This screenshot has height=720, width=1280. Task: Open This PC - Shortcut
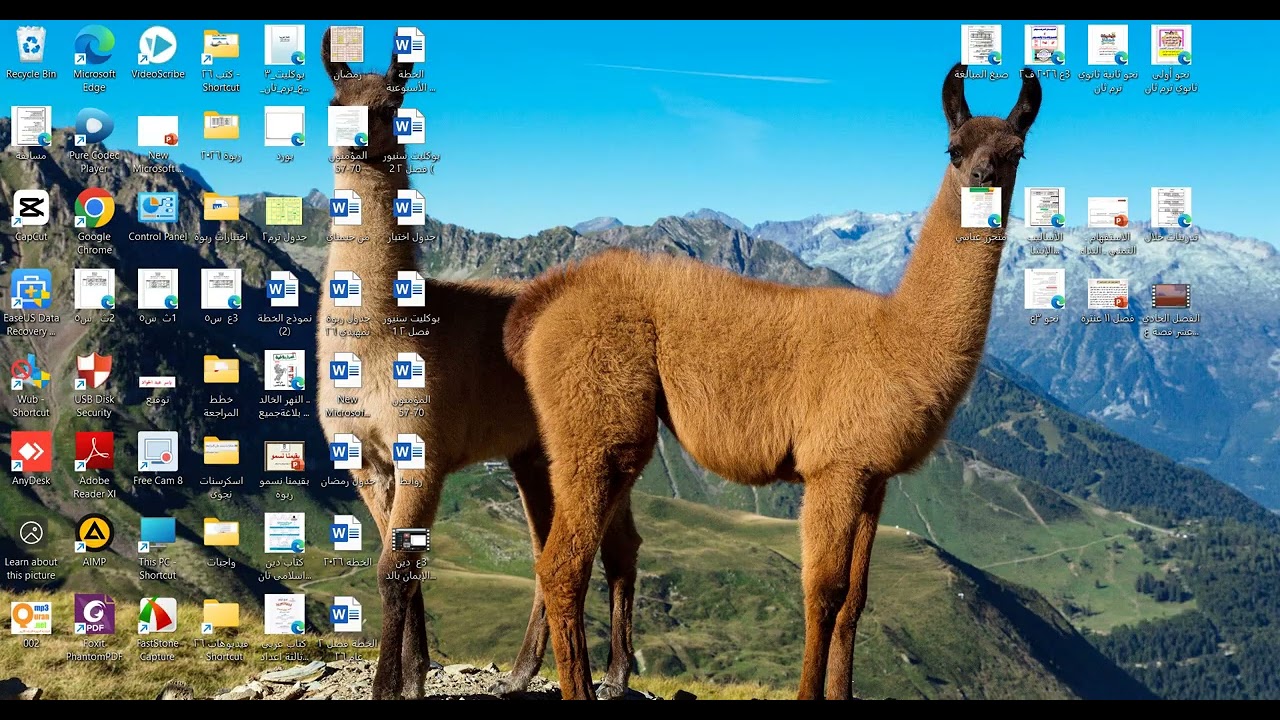(x=157, y=533)
